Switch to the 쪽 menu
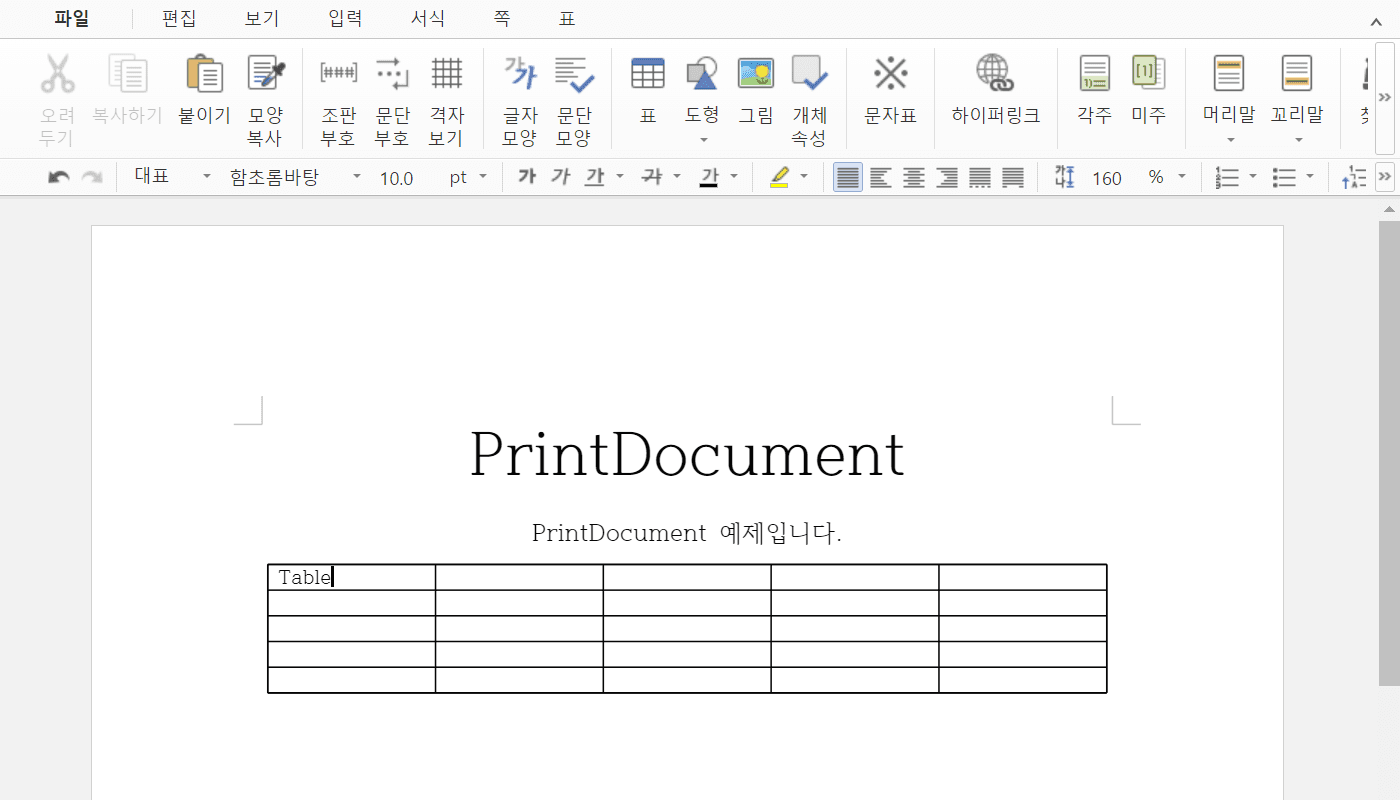 click(x=501, y=18)
